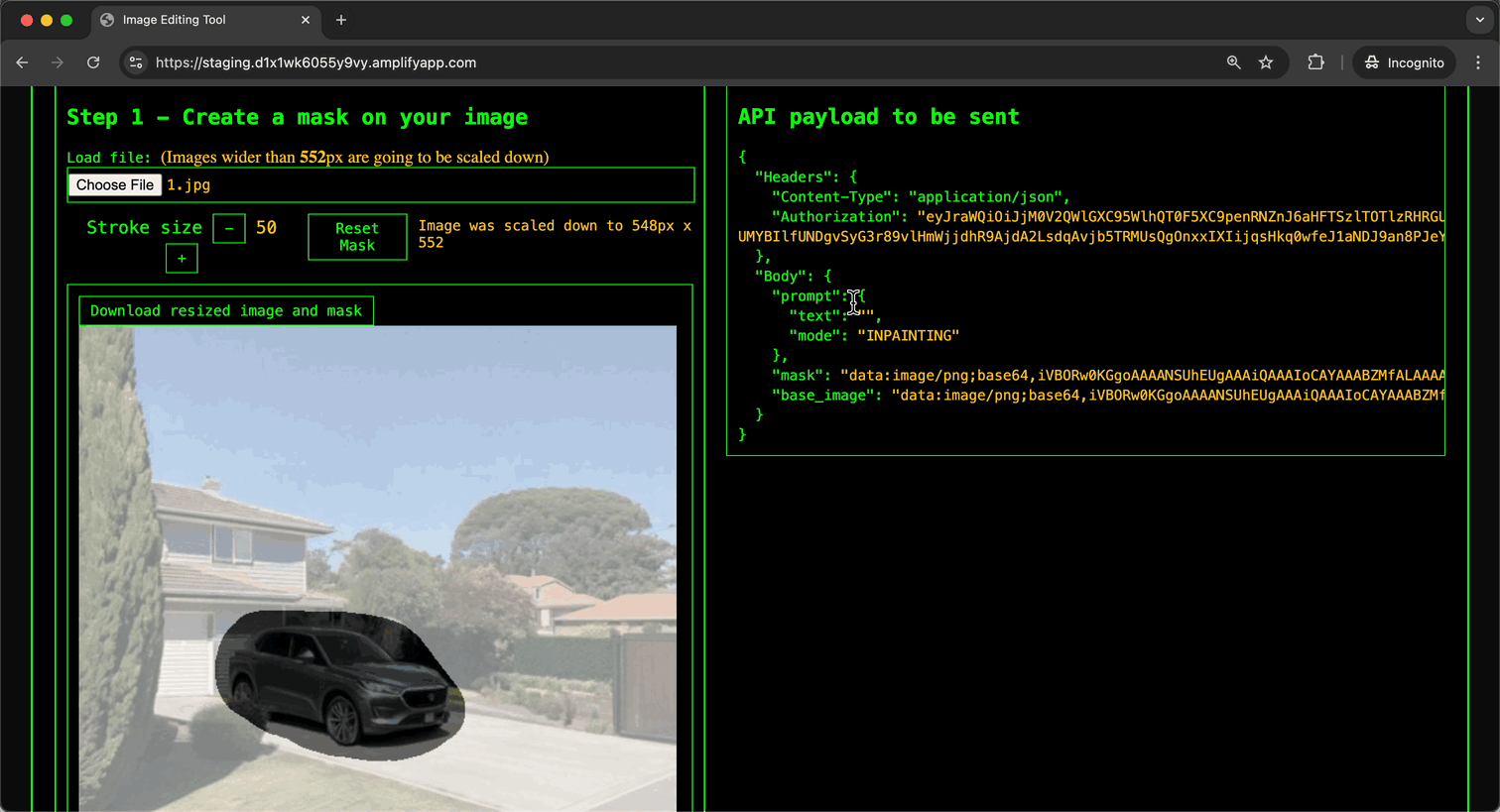Click the "application/json" content type value
The height and width of the screenshot is (812, 1500).
click(987, 196)
